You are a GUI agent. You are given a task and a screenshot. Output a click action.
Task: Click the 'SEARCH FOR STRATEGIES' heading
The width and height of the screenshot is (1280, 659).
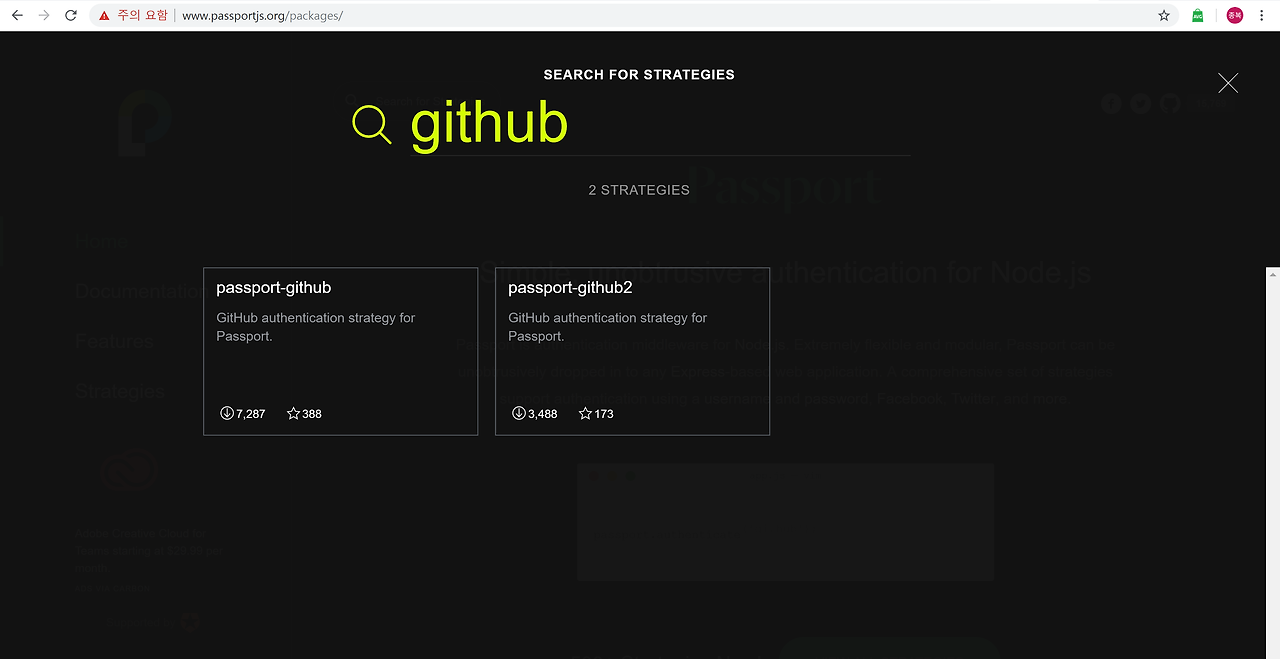pos(639,75)
